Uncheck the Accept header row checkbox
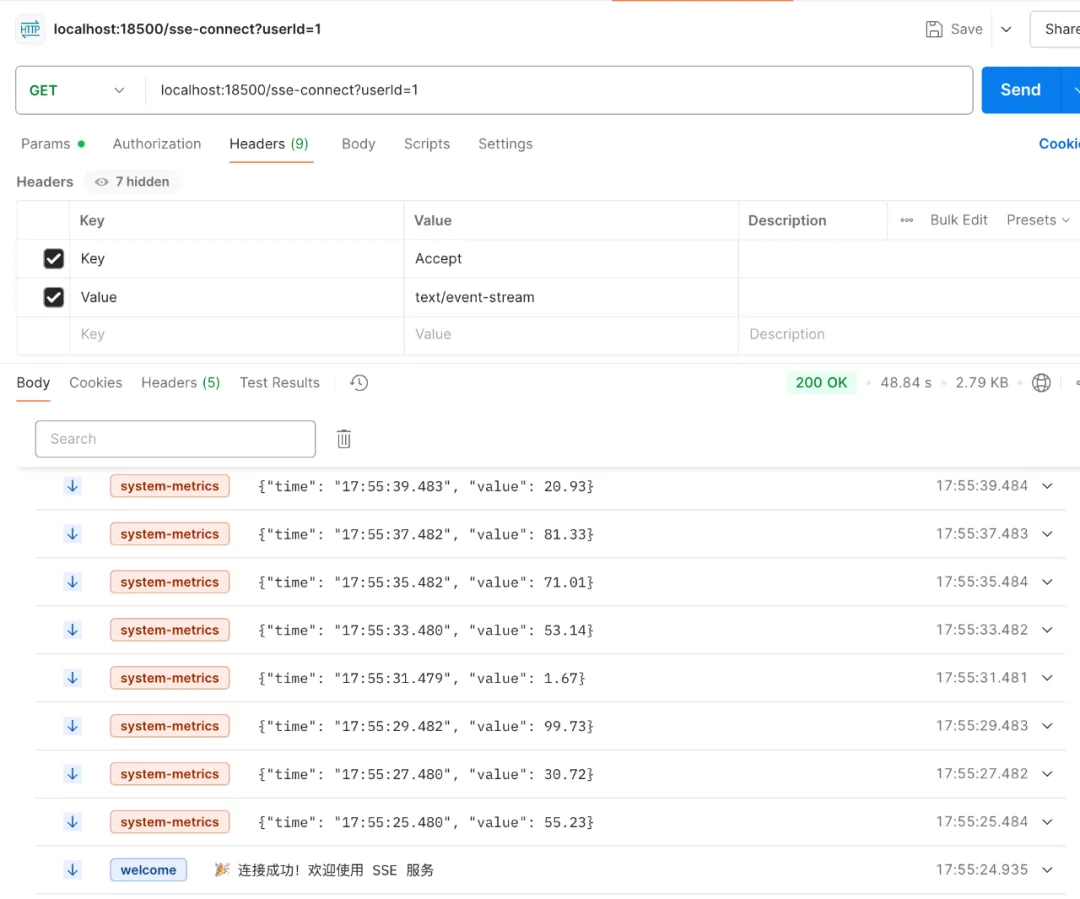The image size is (1080, 899). tap(54, 259)
